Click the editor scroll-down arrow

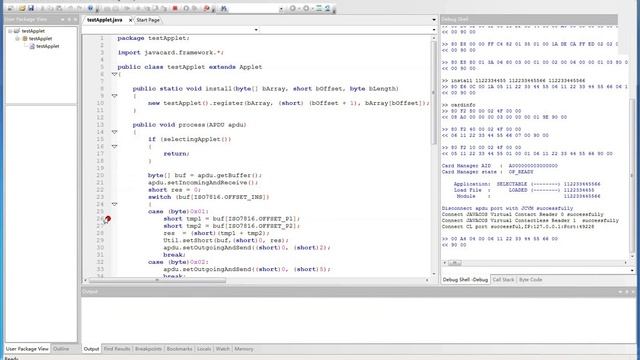(433, 274)
